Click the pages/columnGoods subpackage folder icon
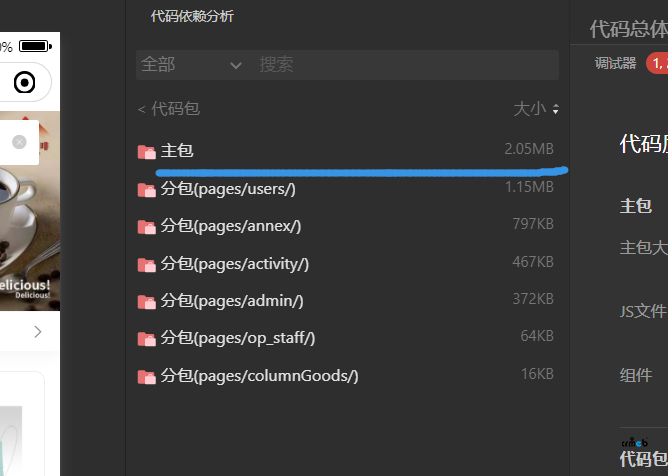 pos(147,377)
